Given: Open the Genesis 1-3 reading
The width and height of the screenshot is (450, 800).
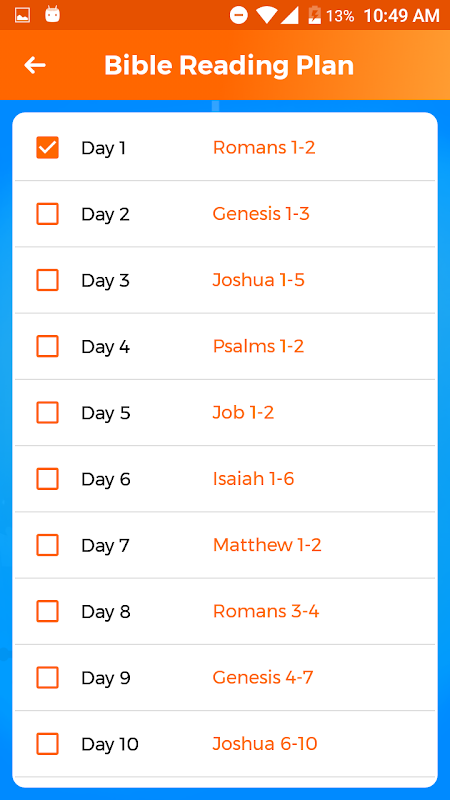Looking at the screenshot, I should click(x=261, y=214).
